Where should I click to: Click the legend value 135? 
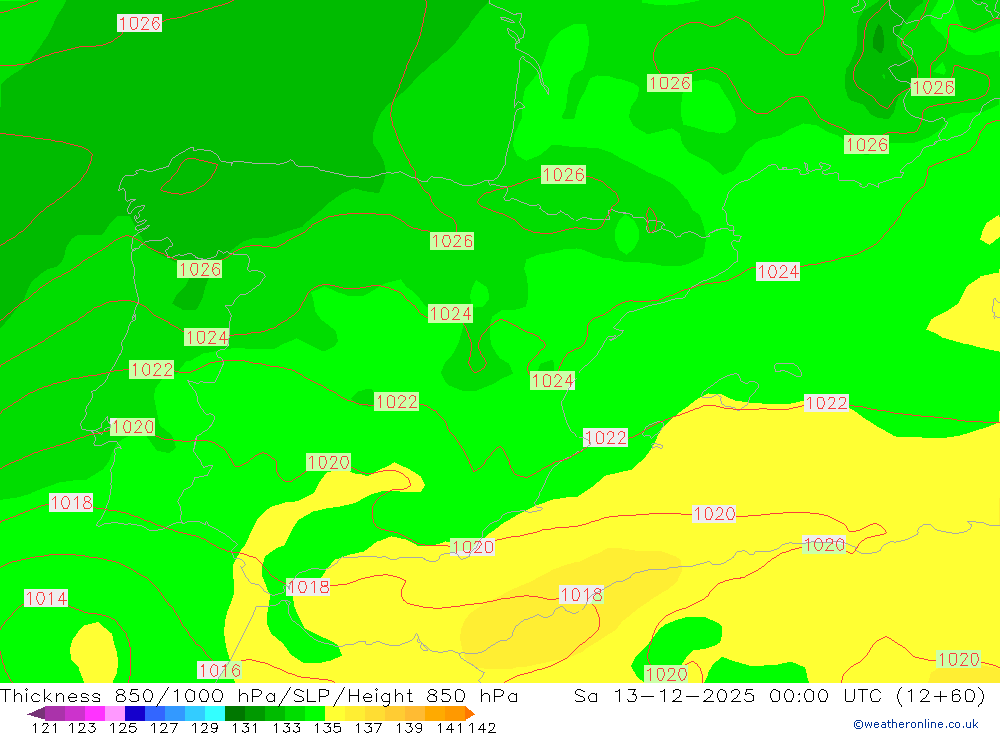click(x=327, y=727)
